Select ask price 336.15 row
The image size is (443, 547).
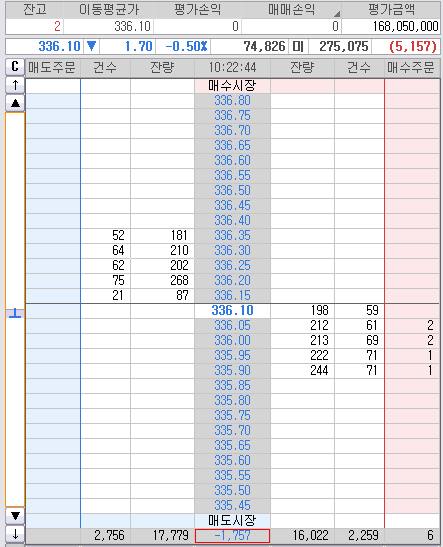(232, 295)
